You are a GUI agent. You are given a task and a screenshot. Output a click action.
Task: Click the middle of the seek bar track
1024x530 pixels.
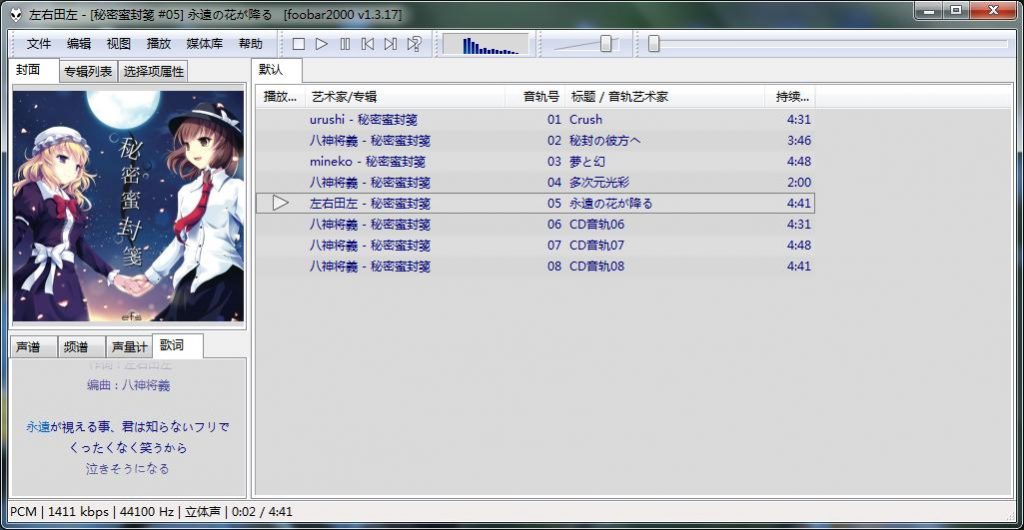(828, 44)
